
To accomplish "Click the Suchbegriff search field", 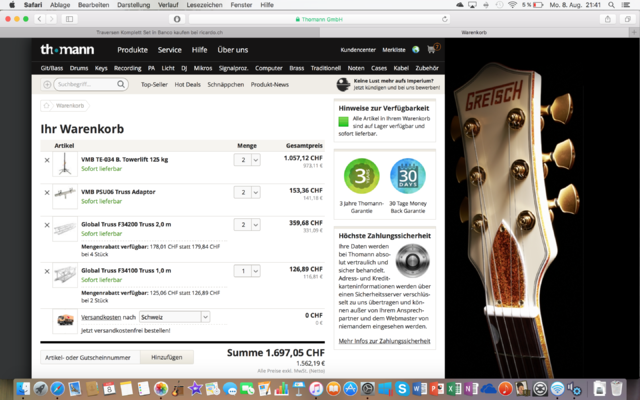I will (x=91, y=84).
